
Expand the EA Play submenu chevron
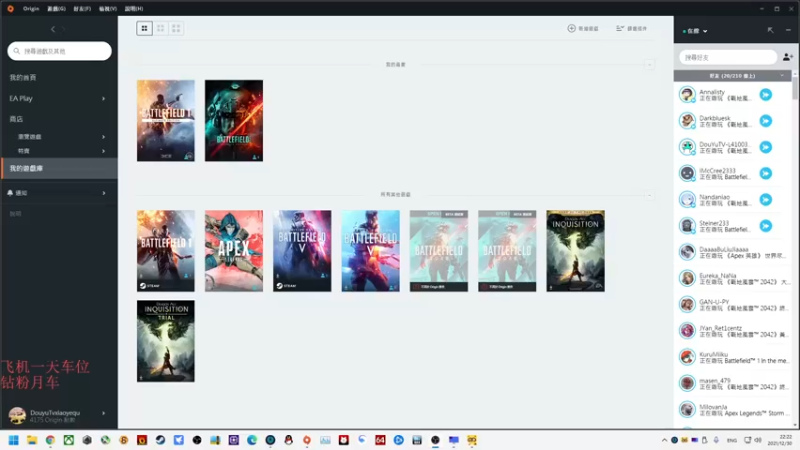[104, 98]
